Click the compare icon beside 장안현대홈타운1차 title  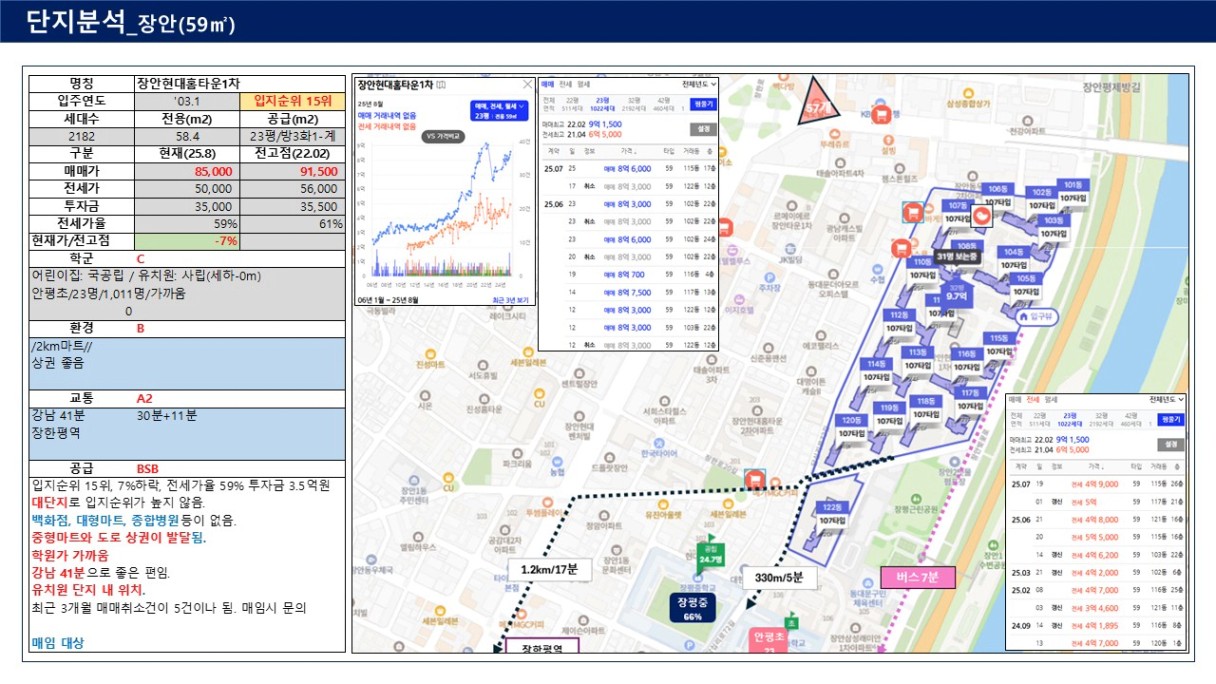(441, 85)
